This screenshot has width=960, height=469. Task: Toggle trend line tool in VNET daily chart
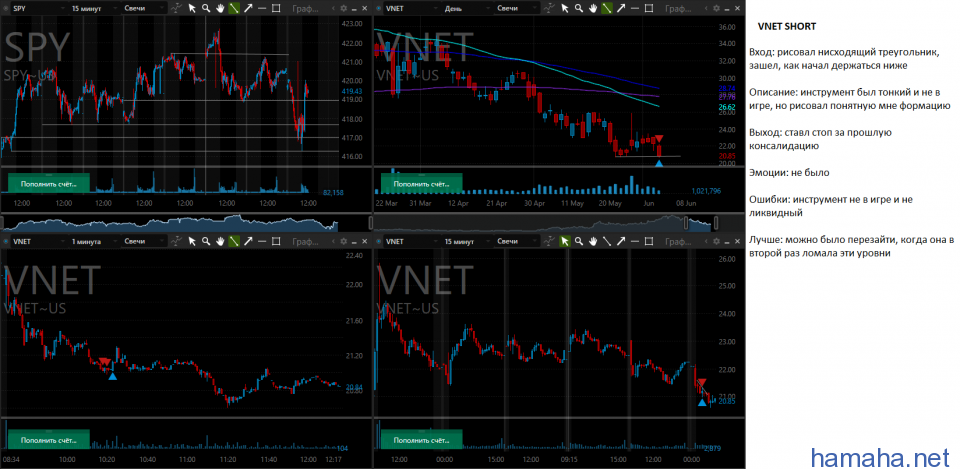coord(606,9)
